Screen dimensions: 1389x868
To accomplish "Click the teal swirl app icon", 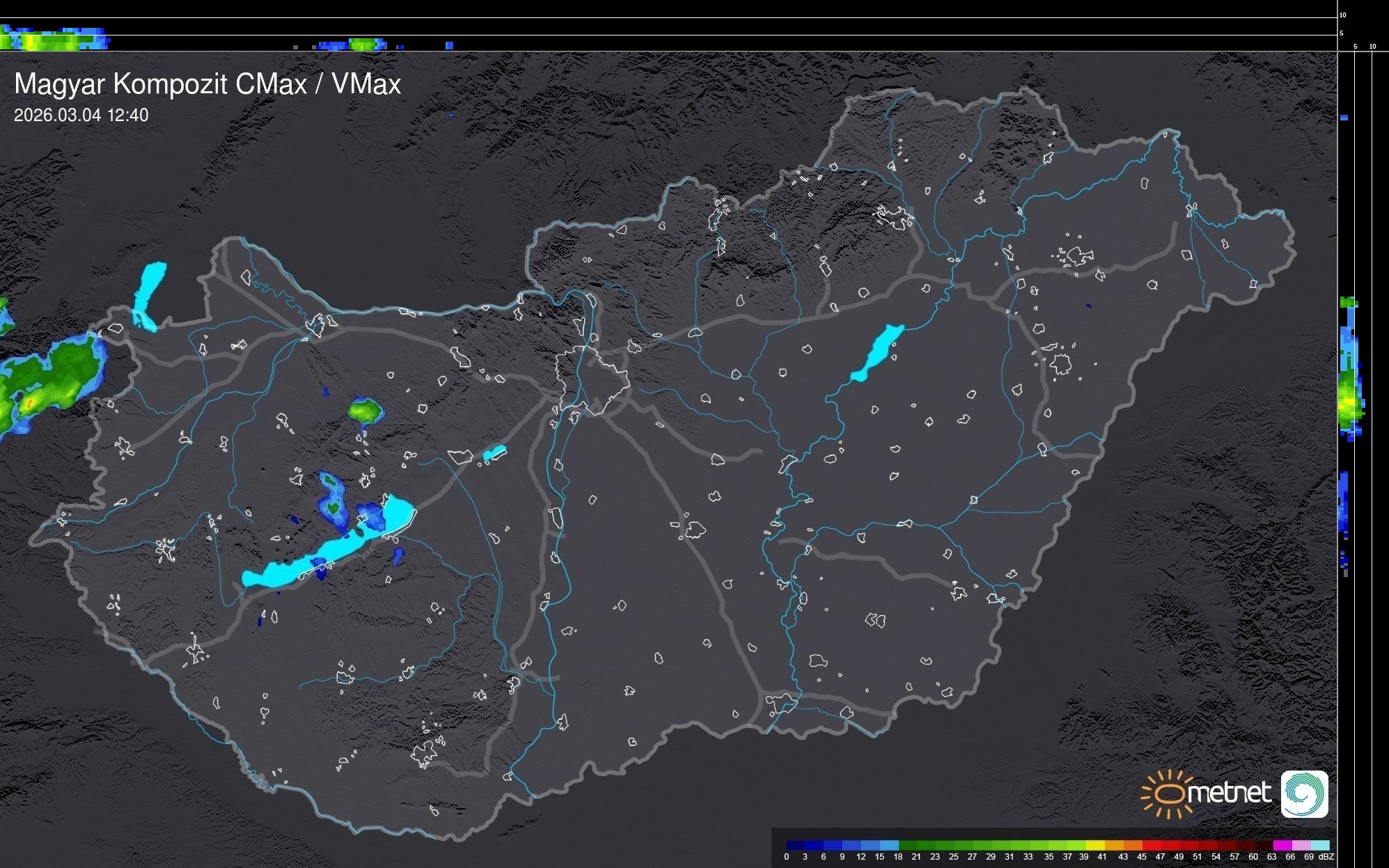I will [x=1304, y=794].
